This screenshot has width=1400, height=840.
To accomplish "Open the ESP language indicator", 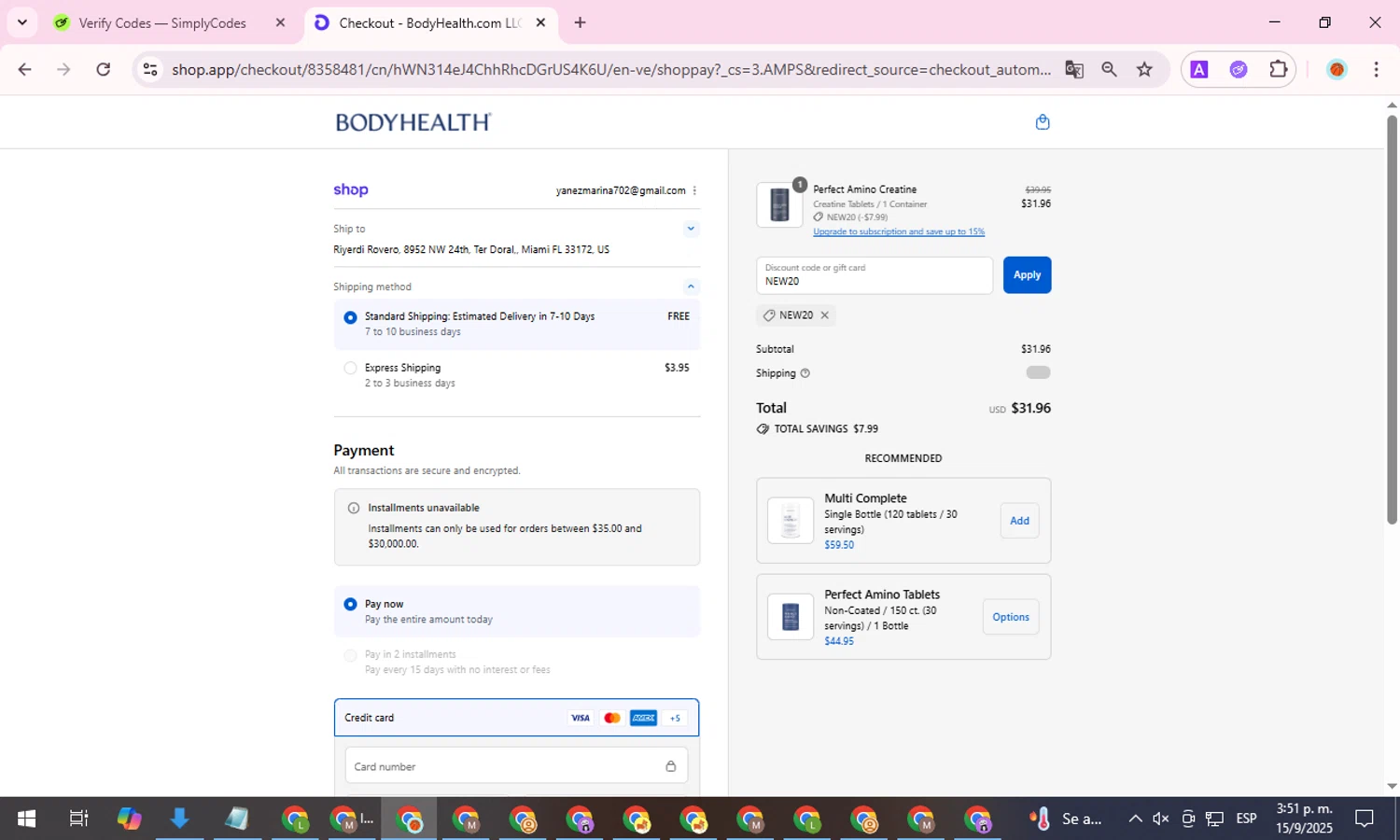I will 1246,819.
